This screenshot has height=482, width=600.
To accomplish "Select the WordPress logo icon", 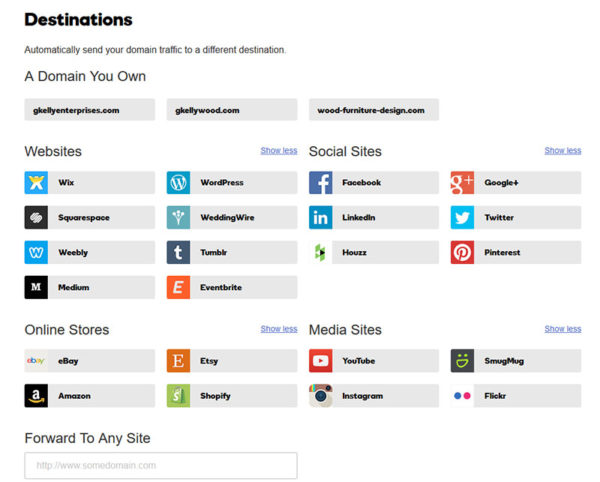I will [178, 183].
